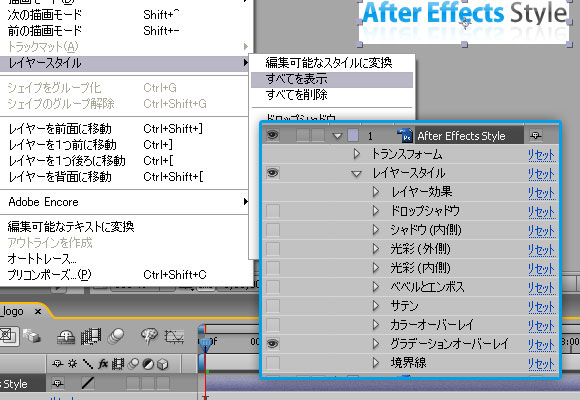Click the blue current-time indicator marker
This screenshot has height=400, width=580.
(205, 345)
